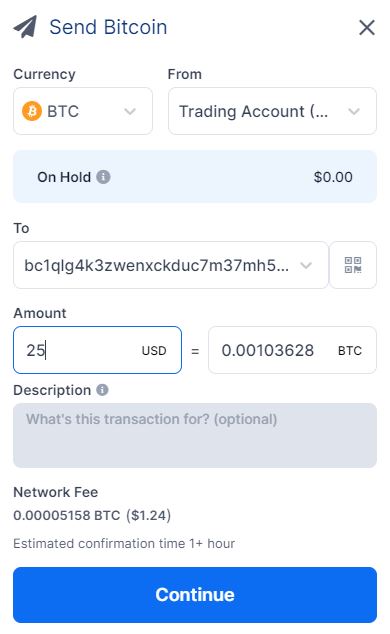Screen dimensions: 390x634
Task: Click the orange Bitcoin logo icon
Action: [x=32, y=111]
